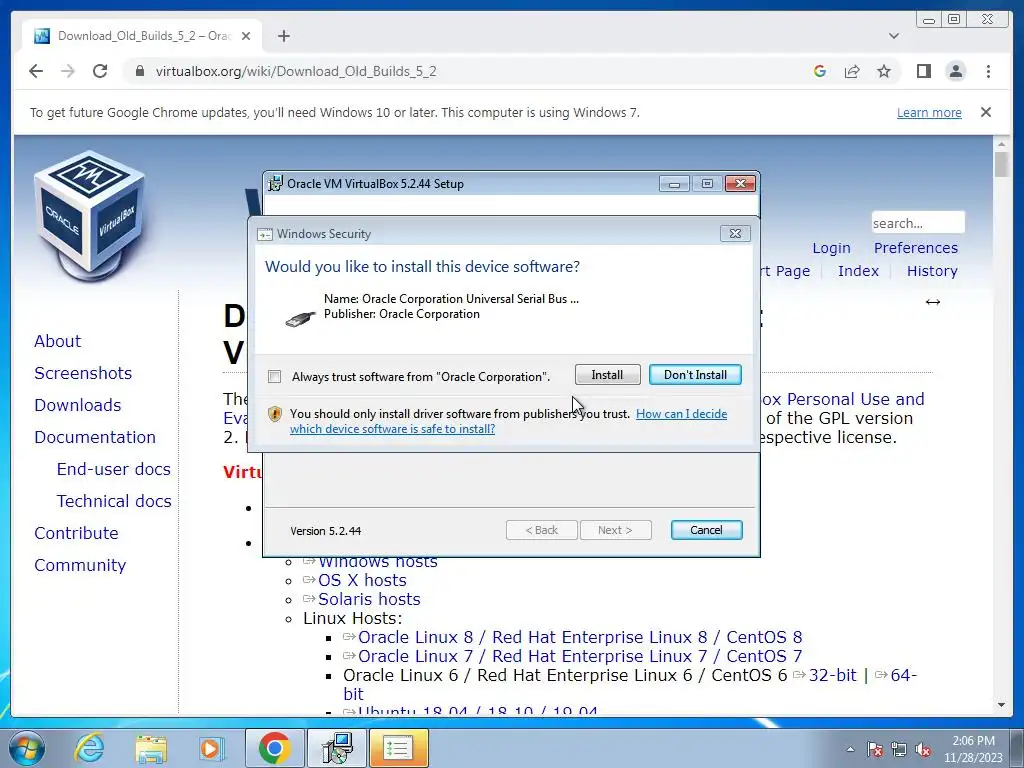
Task: Open the yellow list taskbar app
Action: click(398, 748)
